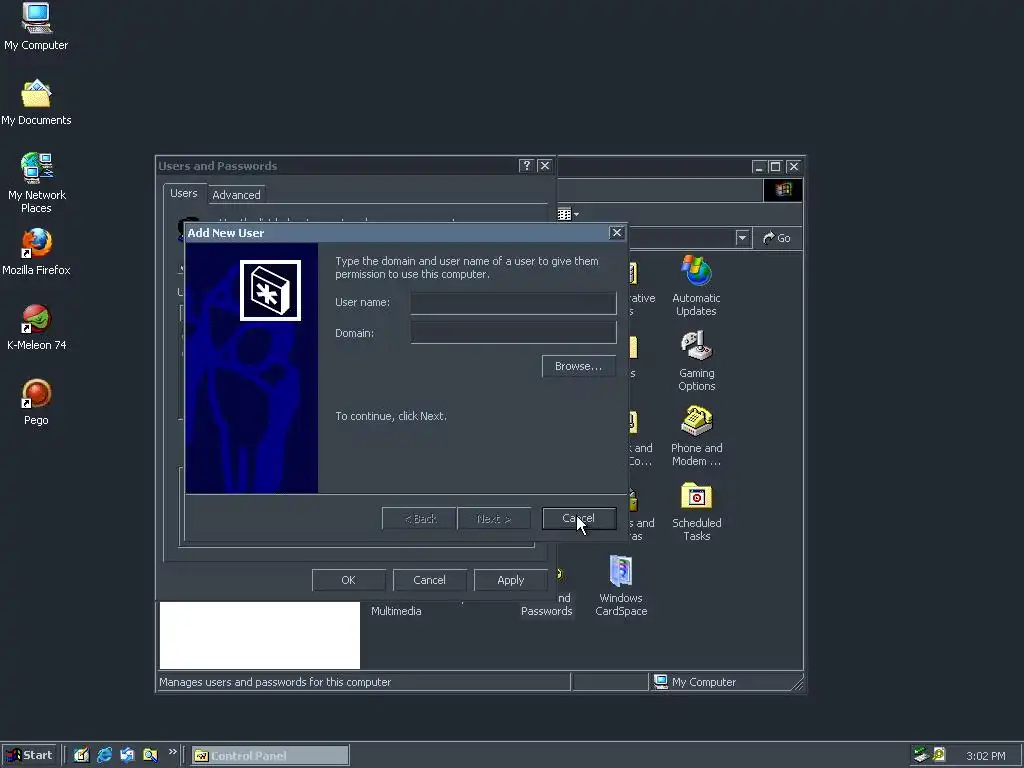The height and width of the screenshot is (768, 1024).
Task: Open Gaming Options in Control Panel
Action: [696, 361]
